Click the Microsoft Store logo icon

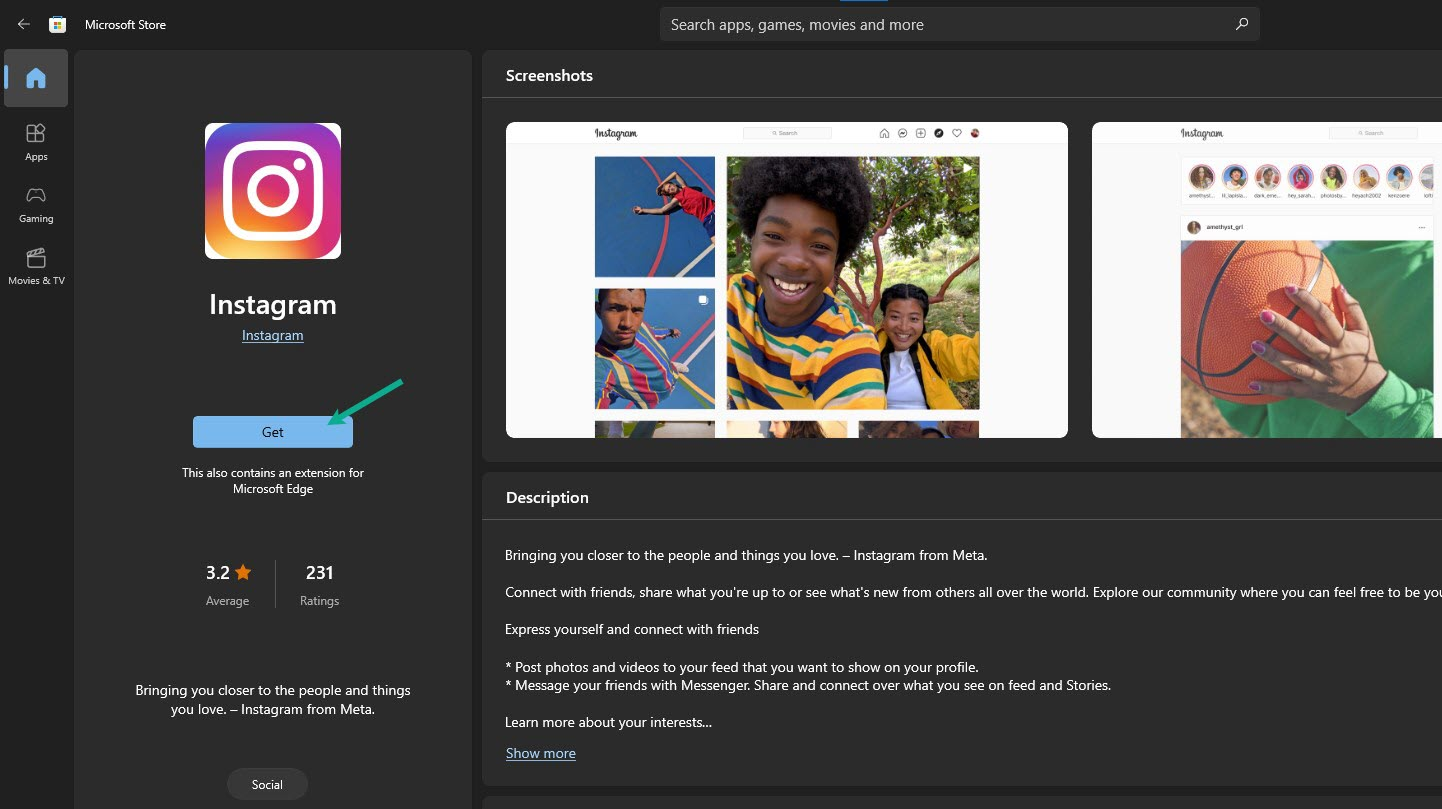tap(58, 24)
